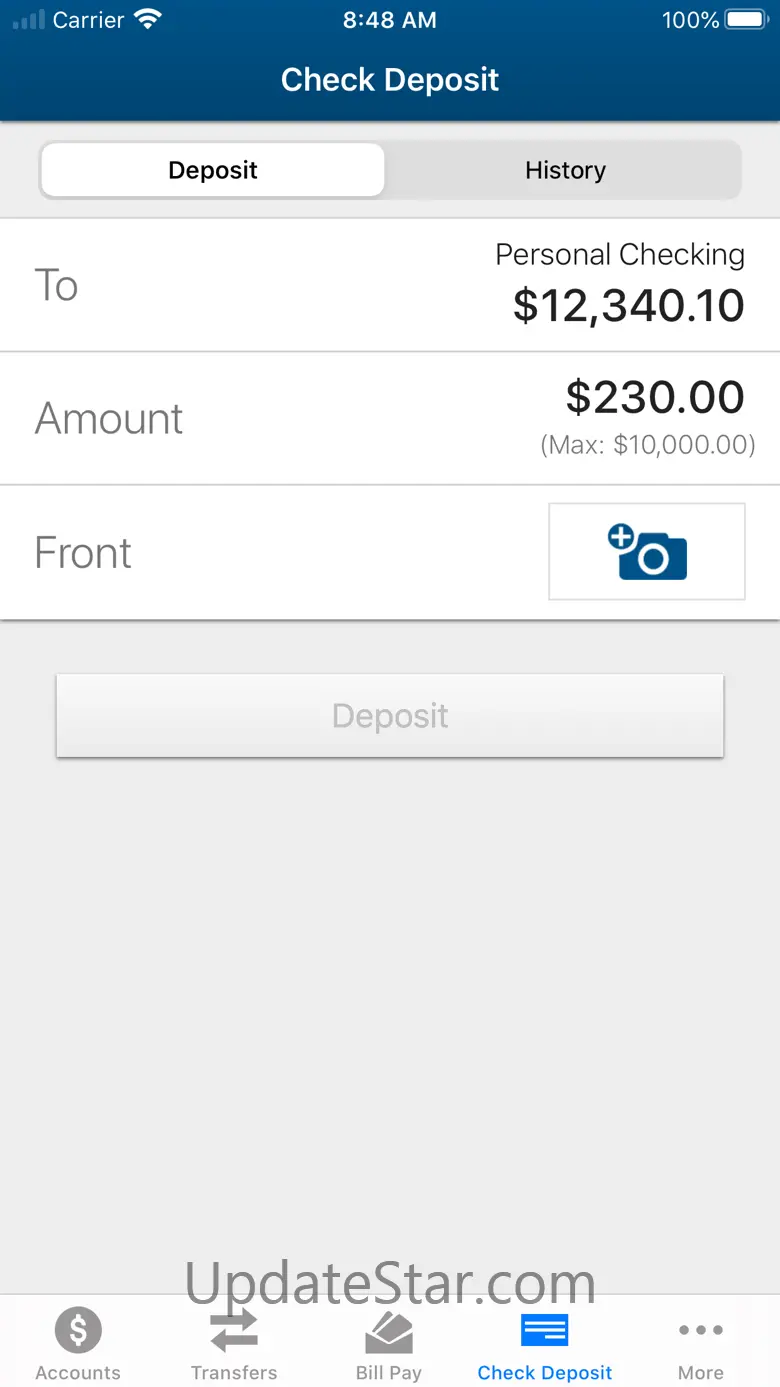Tap the Amount label
Screen dimensions: 780x1387
click(109, 419)
